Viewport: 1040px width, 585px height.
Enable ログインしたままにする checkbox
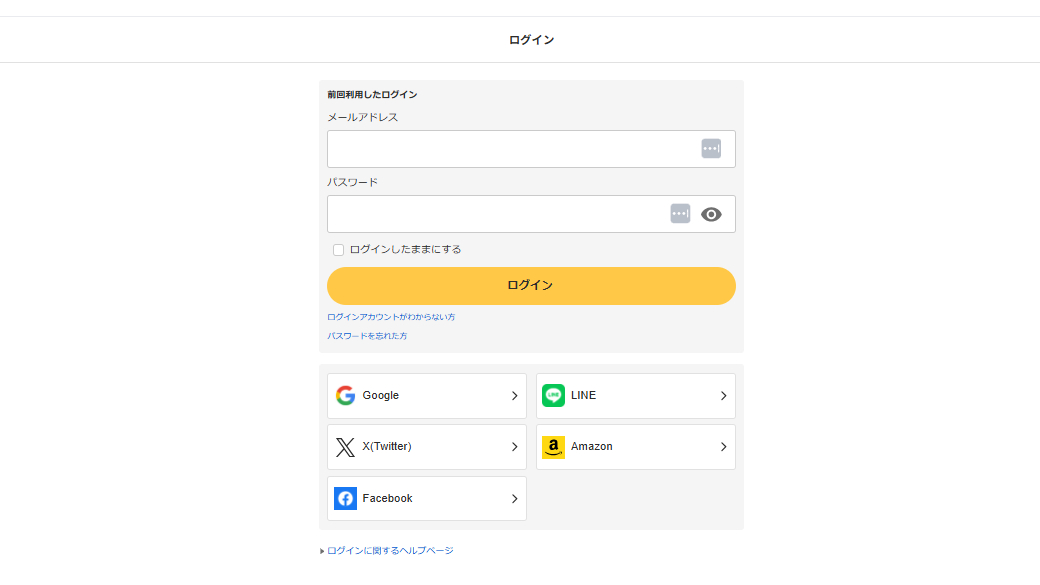[338, 250]
